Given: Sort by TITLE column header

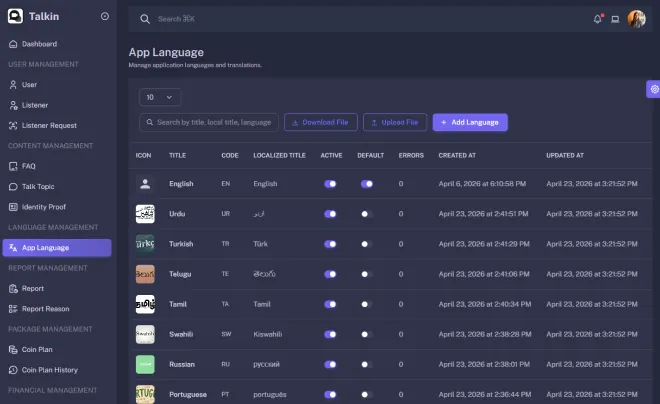Looking at the screenshot, I should click(x=178, y=155).
